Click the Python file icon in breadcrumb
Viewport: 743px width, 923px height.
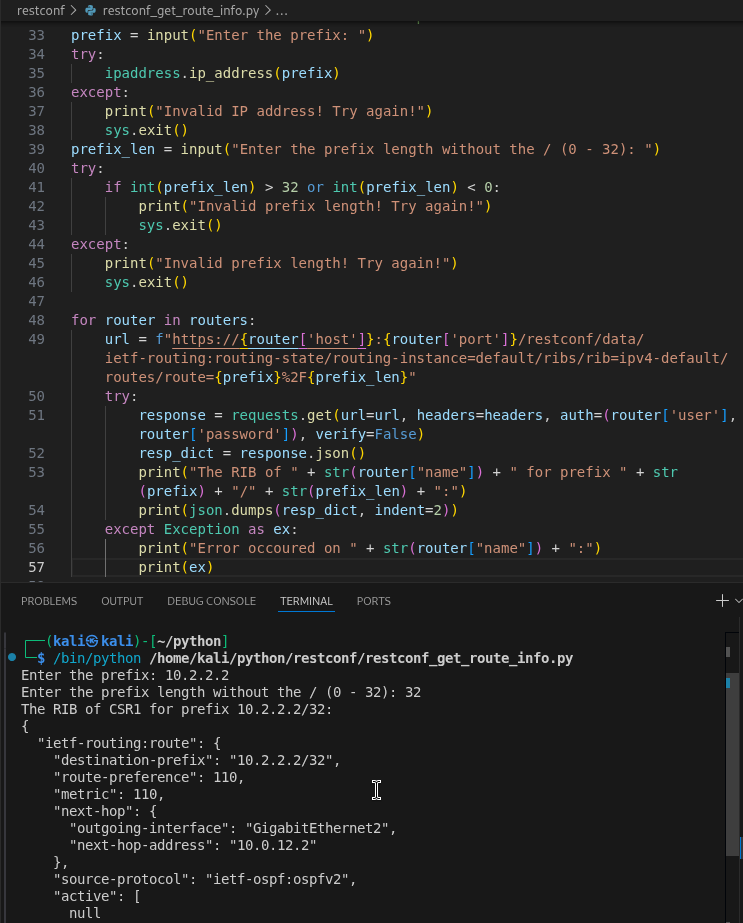click(91, 11)
